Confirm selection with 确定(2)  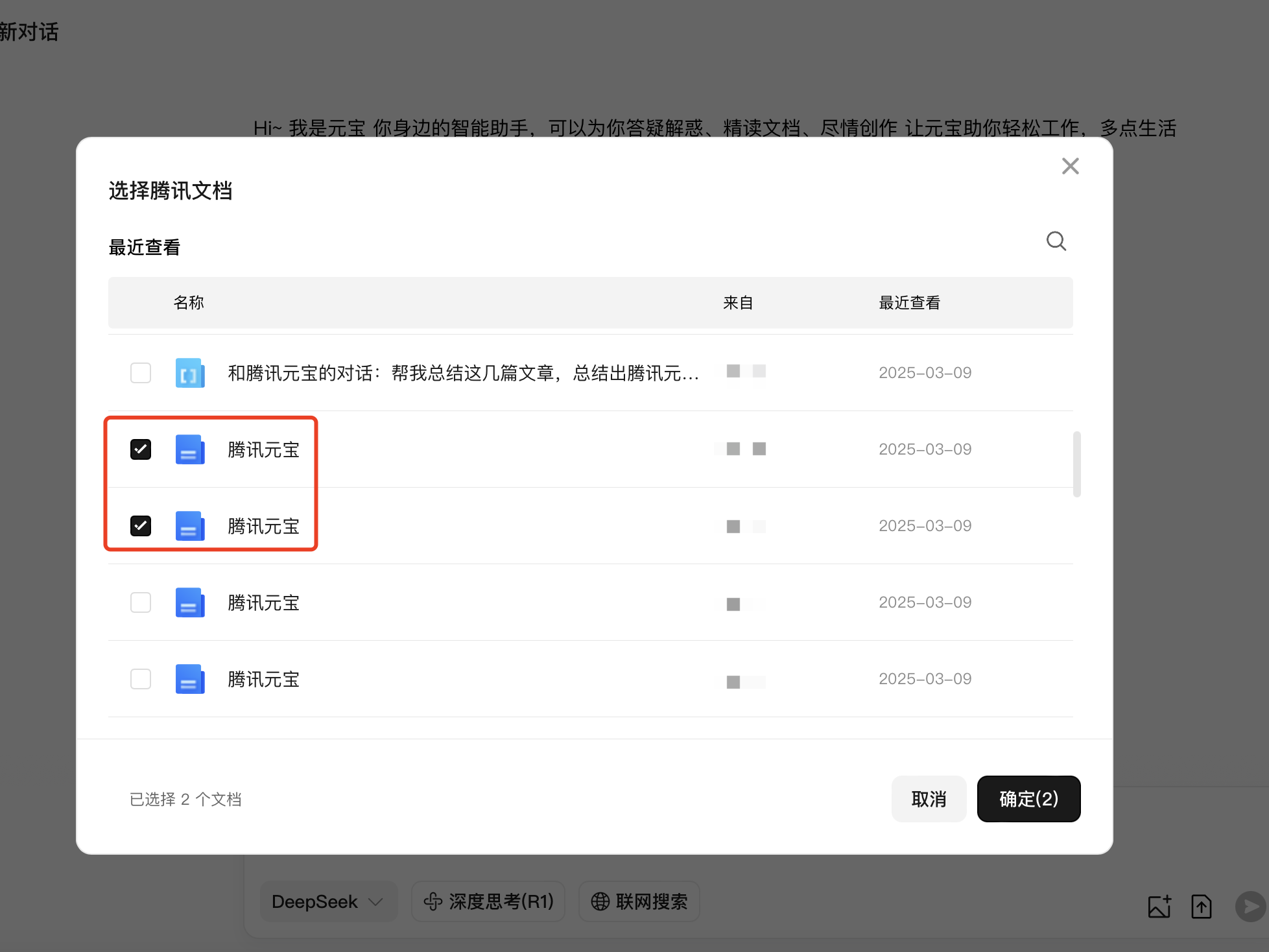tap(1028, 799)
